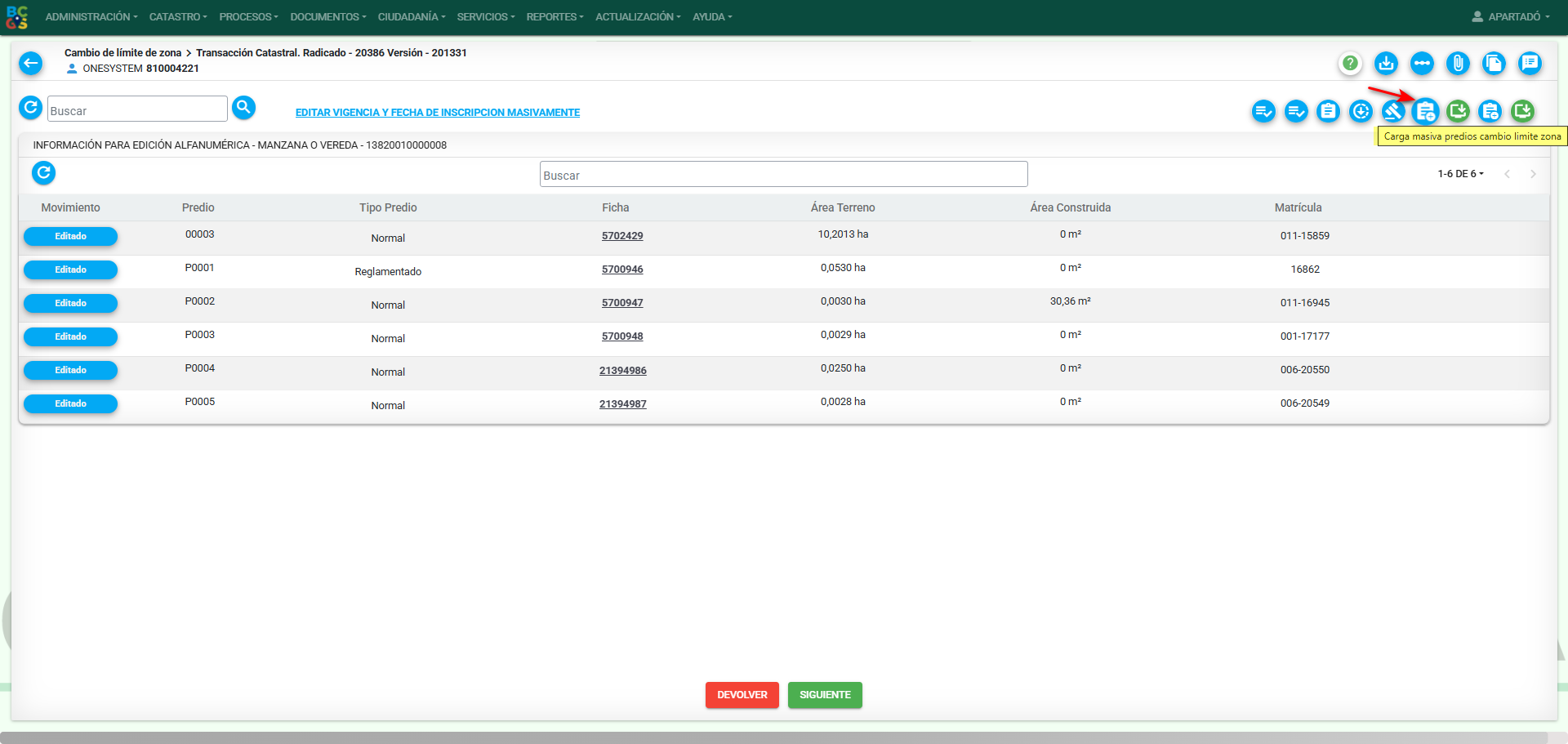Open the DOCUMENTOS menu
1568x744 pixels.
coord(328,17)
